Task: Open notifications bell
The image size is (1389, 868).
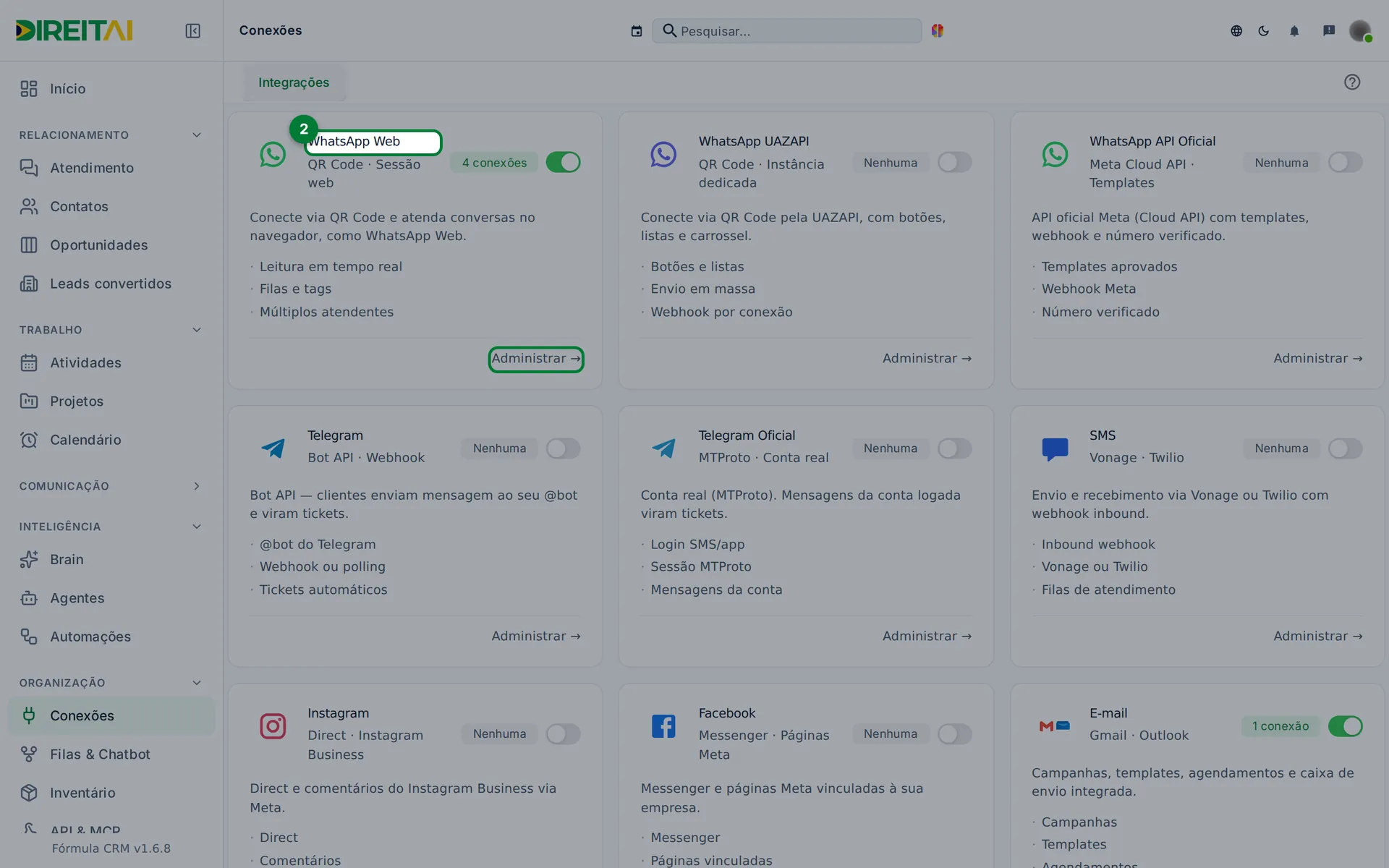Action: (x=1294, y=30)
